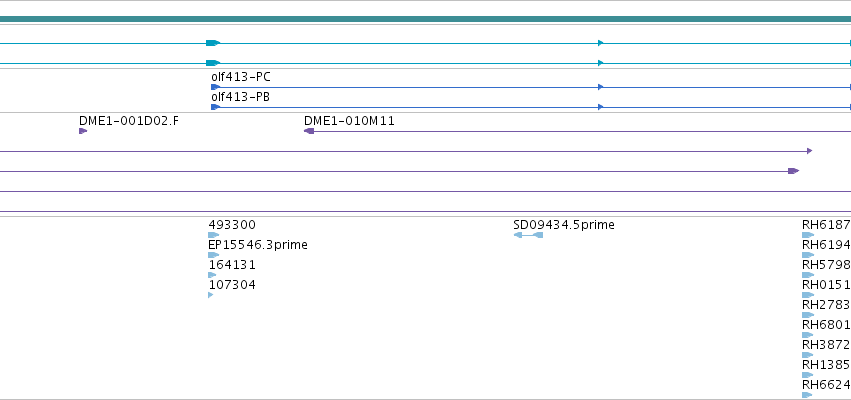Select the RH6194 label
Viewport: 851px width, 400px height.
[826, 245]
